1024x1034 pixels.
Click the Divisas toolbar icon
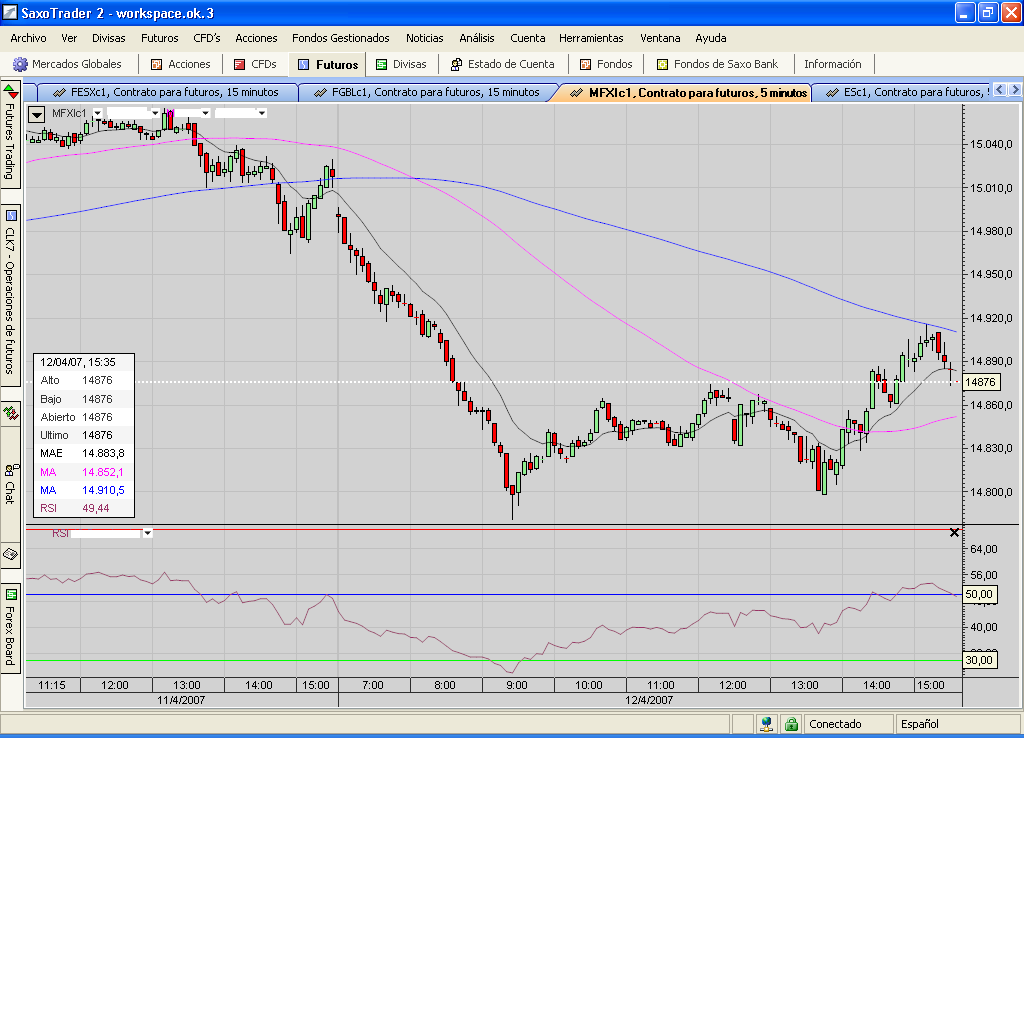(x=381, y=64)
